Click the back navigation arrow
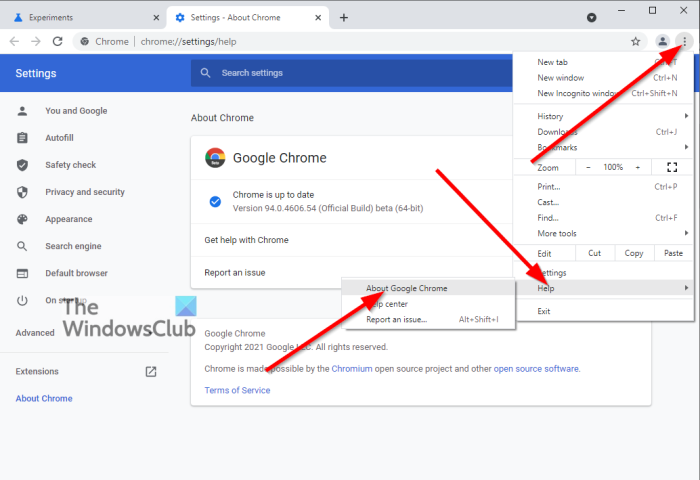 13,41
